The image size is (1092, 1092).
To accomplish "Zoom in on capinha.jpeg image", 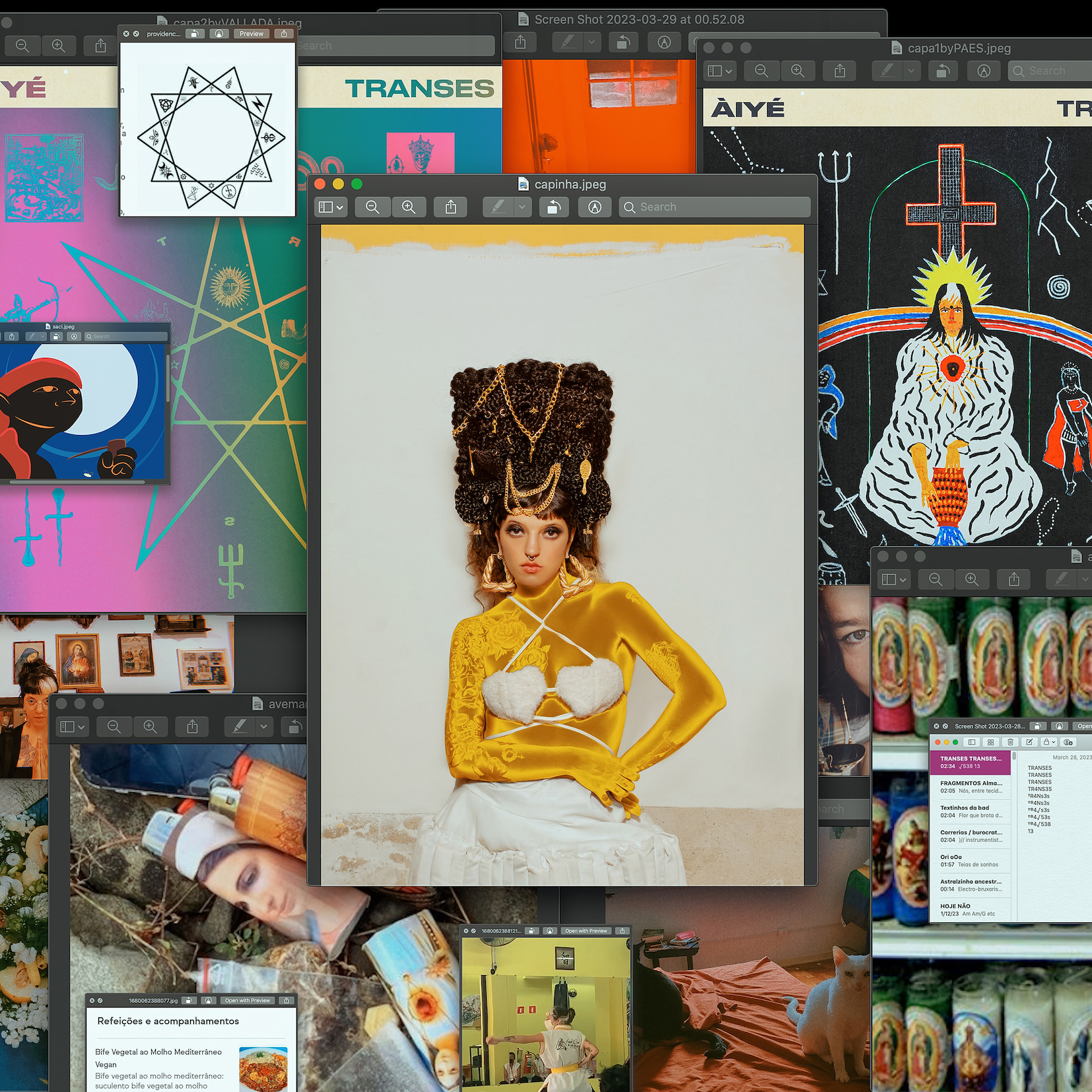I will pos(409,207).
